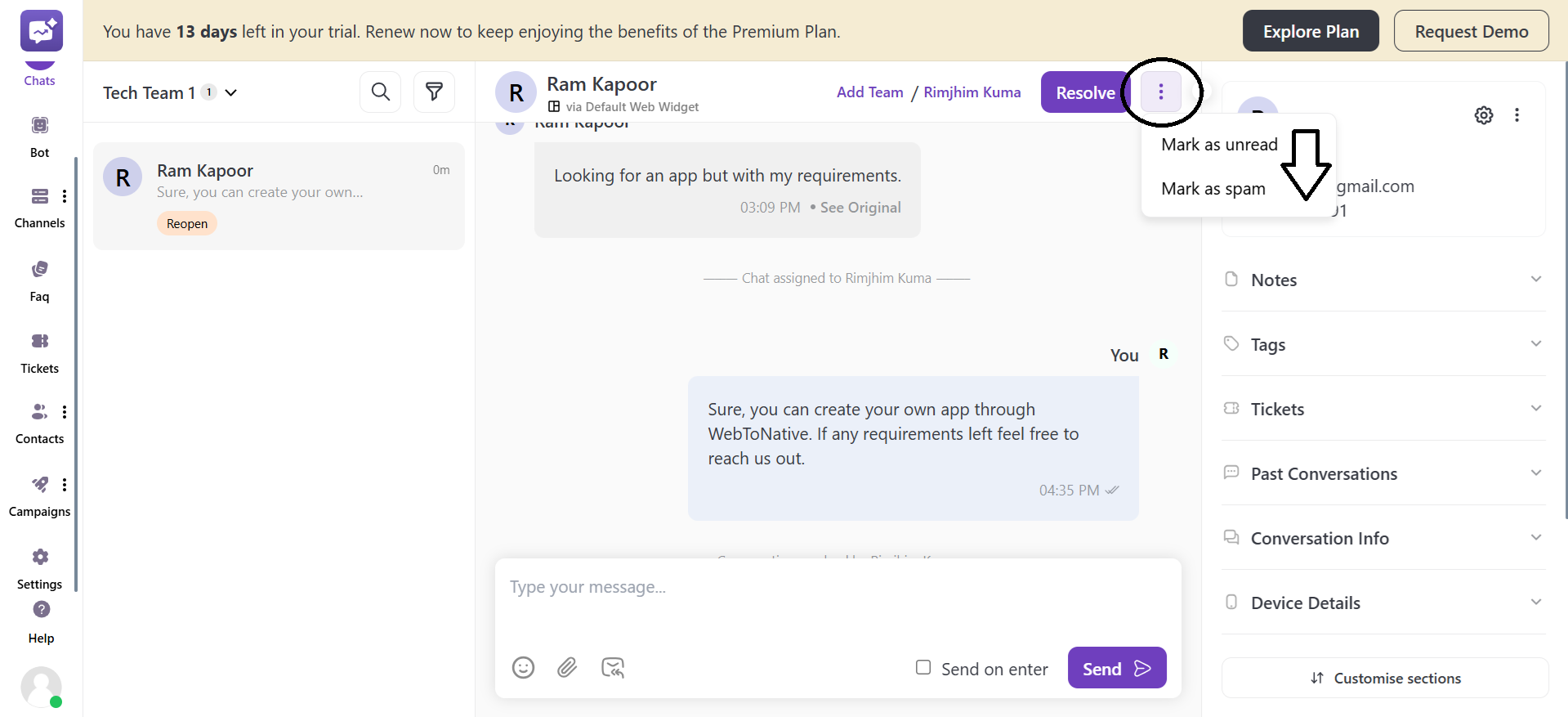Viewport: 1568px width, 717px height.
Task: Click the "You" sender label
Action: 1124,355
